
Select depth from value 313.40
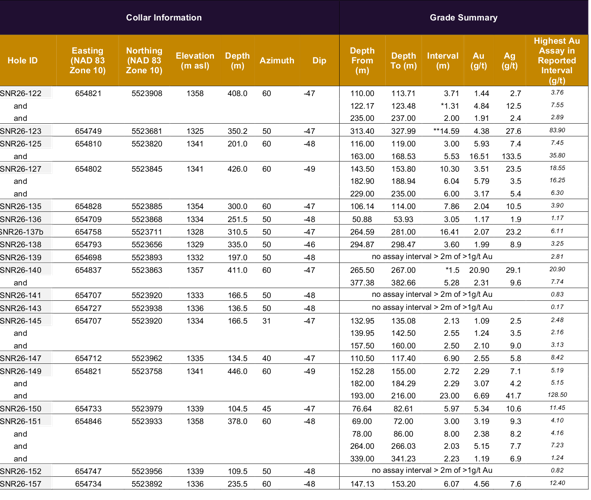362,131
